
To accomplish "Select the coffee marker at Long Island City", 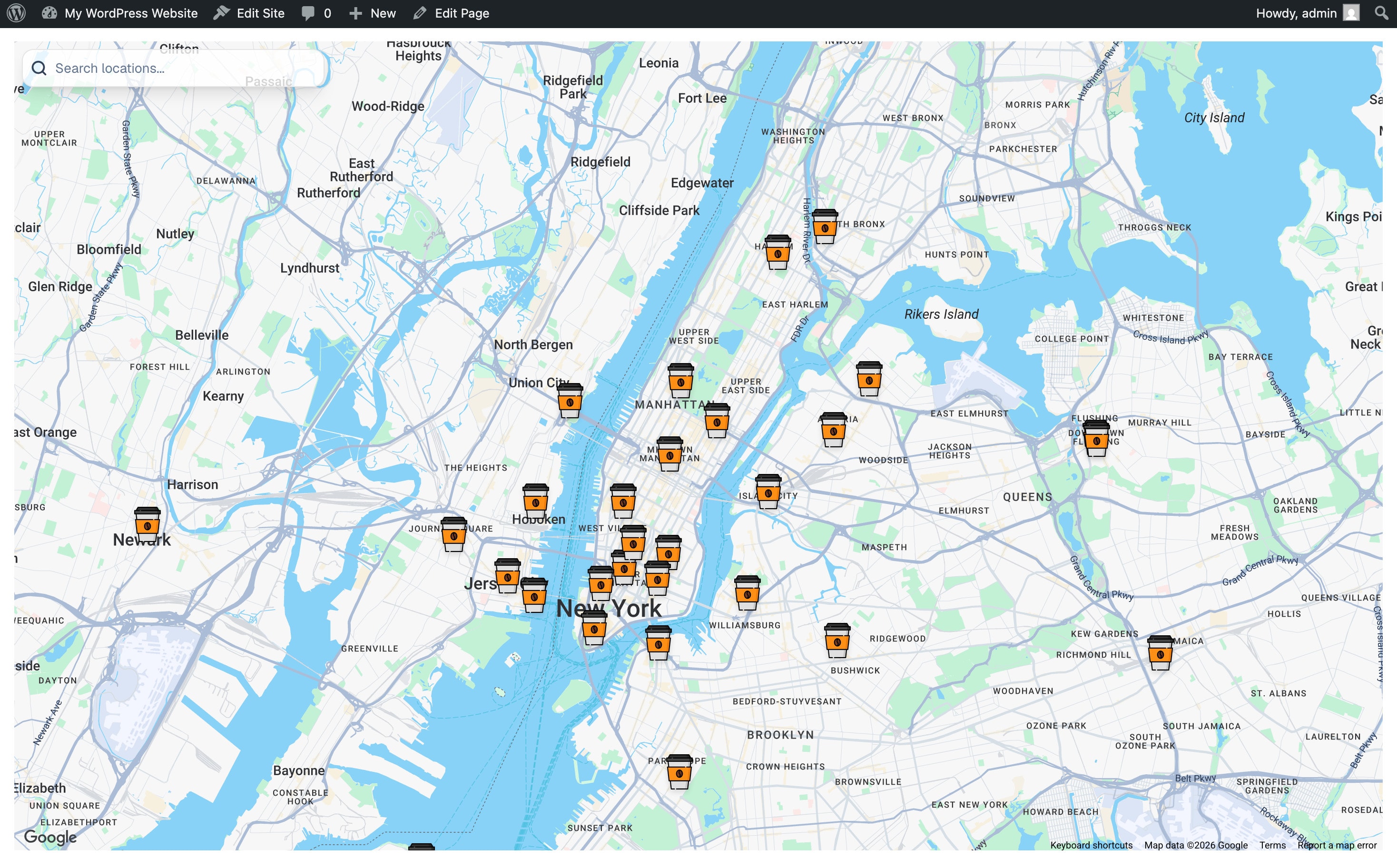I will click(x=768, y=492).
